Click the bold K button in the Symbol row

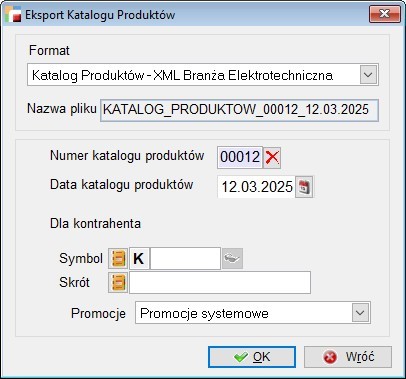click(139, 258)
